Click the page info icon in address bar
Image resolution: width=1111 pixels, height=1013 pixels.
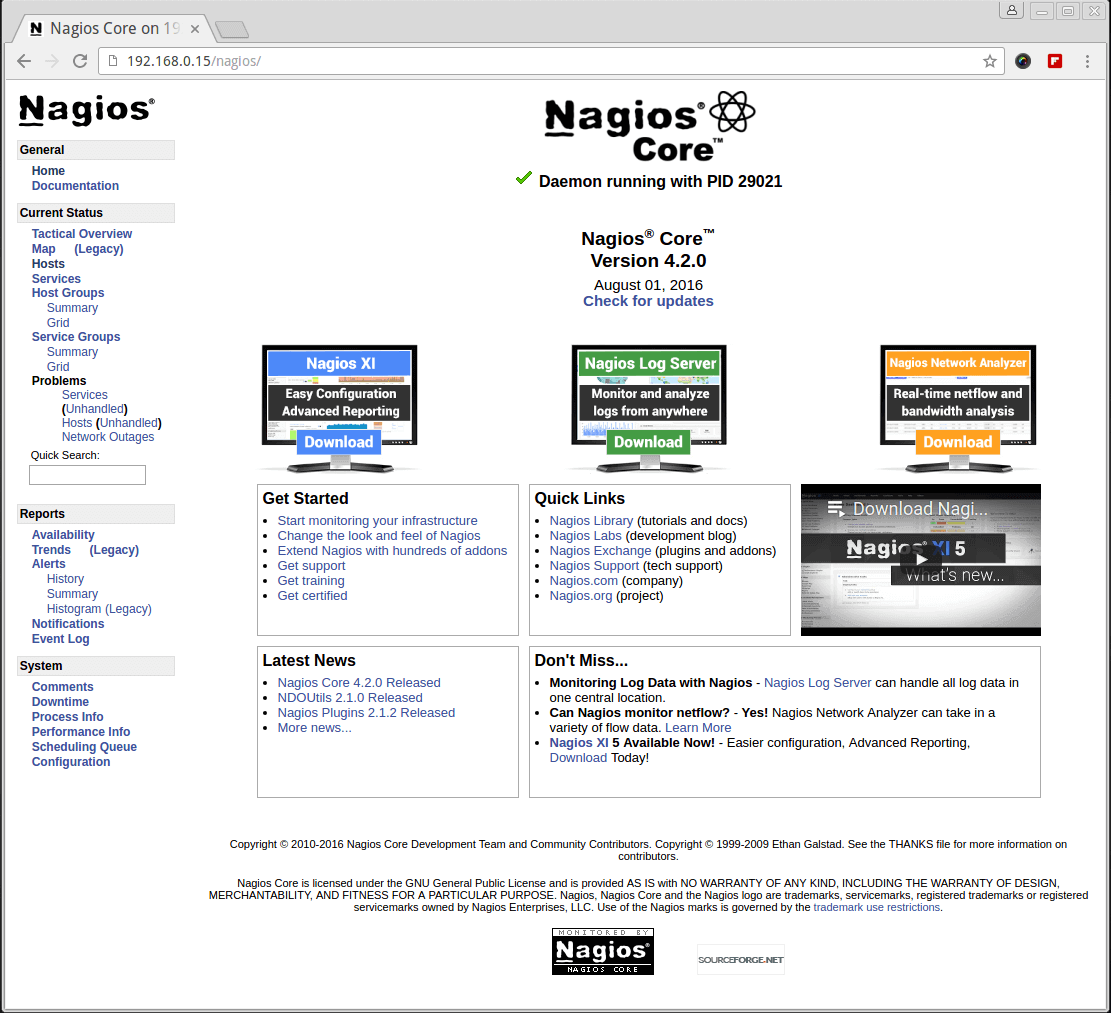click(113, 61)
